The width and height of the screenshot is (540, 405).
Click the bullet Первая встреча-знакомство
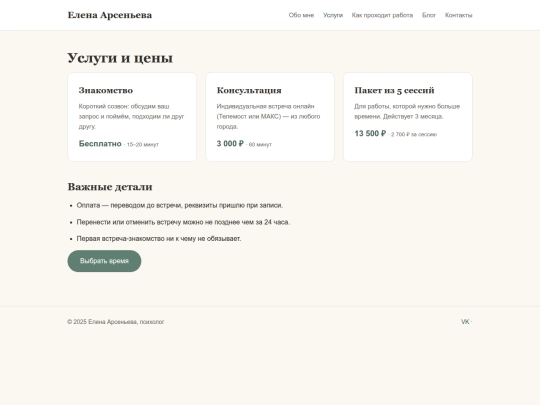click(159, 239)
